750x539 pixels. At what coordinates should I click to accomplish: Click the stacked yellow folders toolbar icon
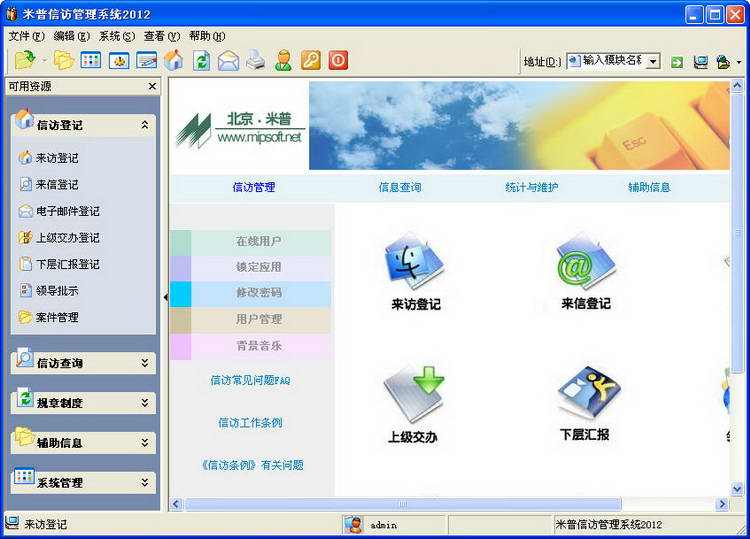63,60
